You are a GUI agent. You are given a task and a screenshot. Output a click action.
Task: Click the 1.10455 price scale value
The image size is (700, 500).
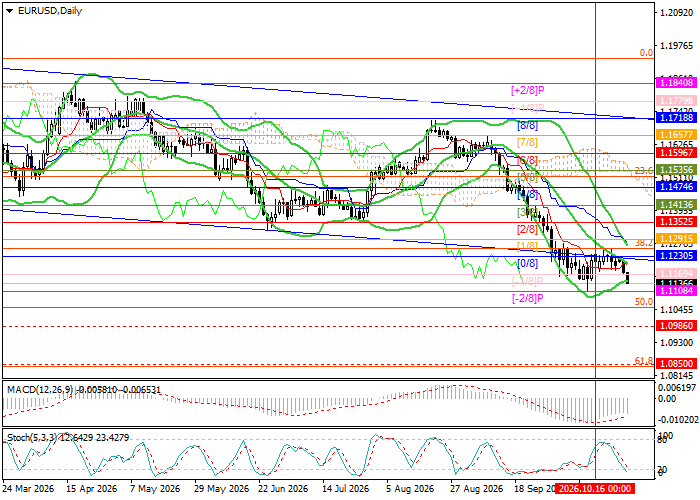click(x=676, y=309)
